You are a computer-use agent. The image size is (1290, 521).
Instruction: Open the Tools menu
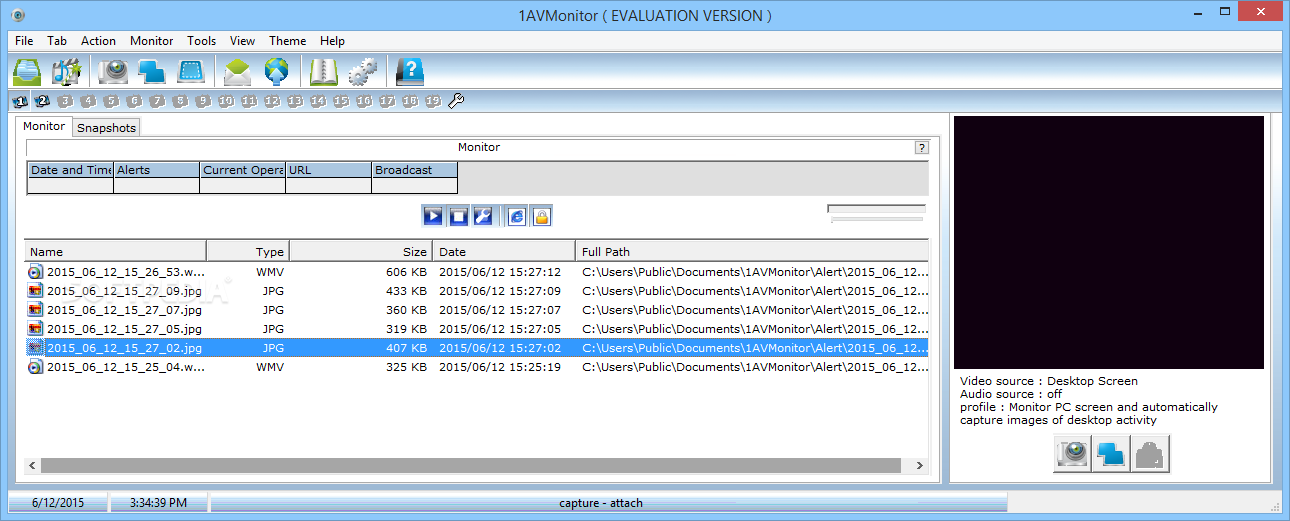[x=201, y=41]
